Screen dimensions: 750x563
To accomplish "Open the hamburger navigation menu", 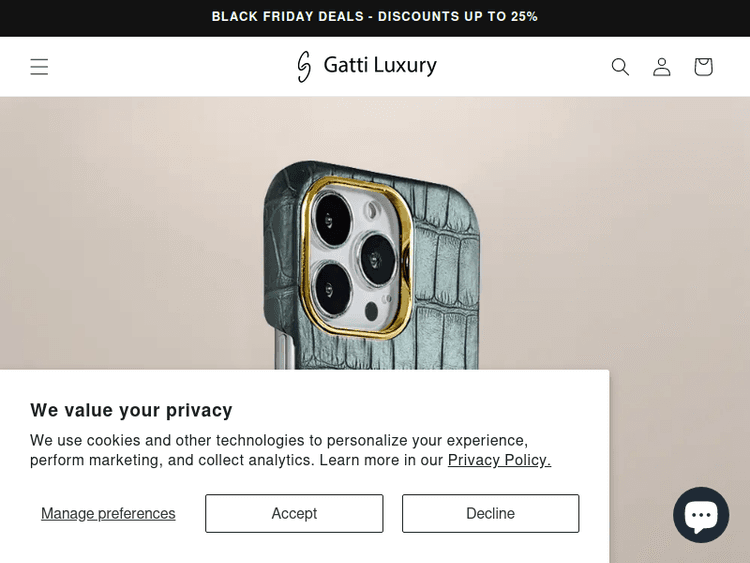I will [x=39, y=67].
